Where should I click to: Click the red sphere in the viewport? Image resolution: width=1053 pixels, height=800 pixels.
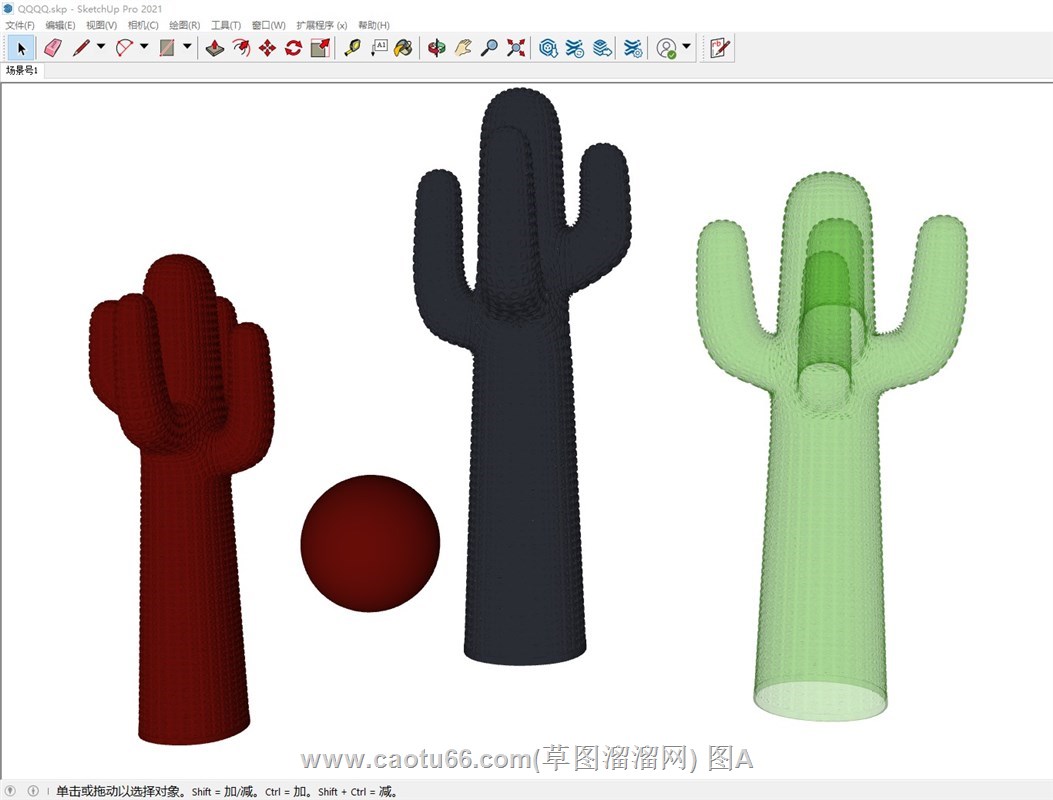click(x=370, y=543)
